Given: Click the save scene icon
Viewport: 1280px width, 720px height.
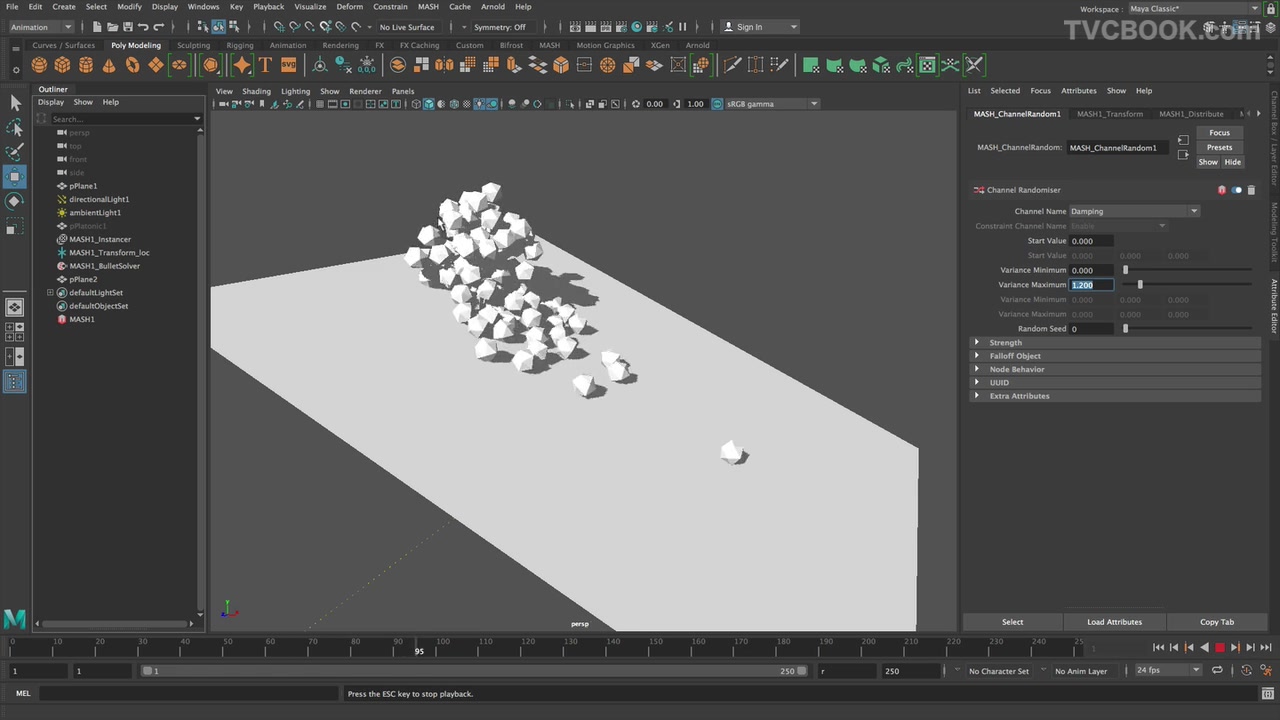Looking at the screenshot, I should pyautogui.click(x=126, y=27).
